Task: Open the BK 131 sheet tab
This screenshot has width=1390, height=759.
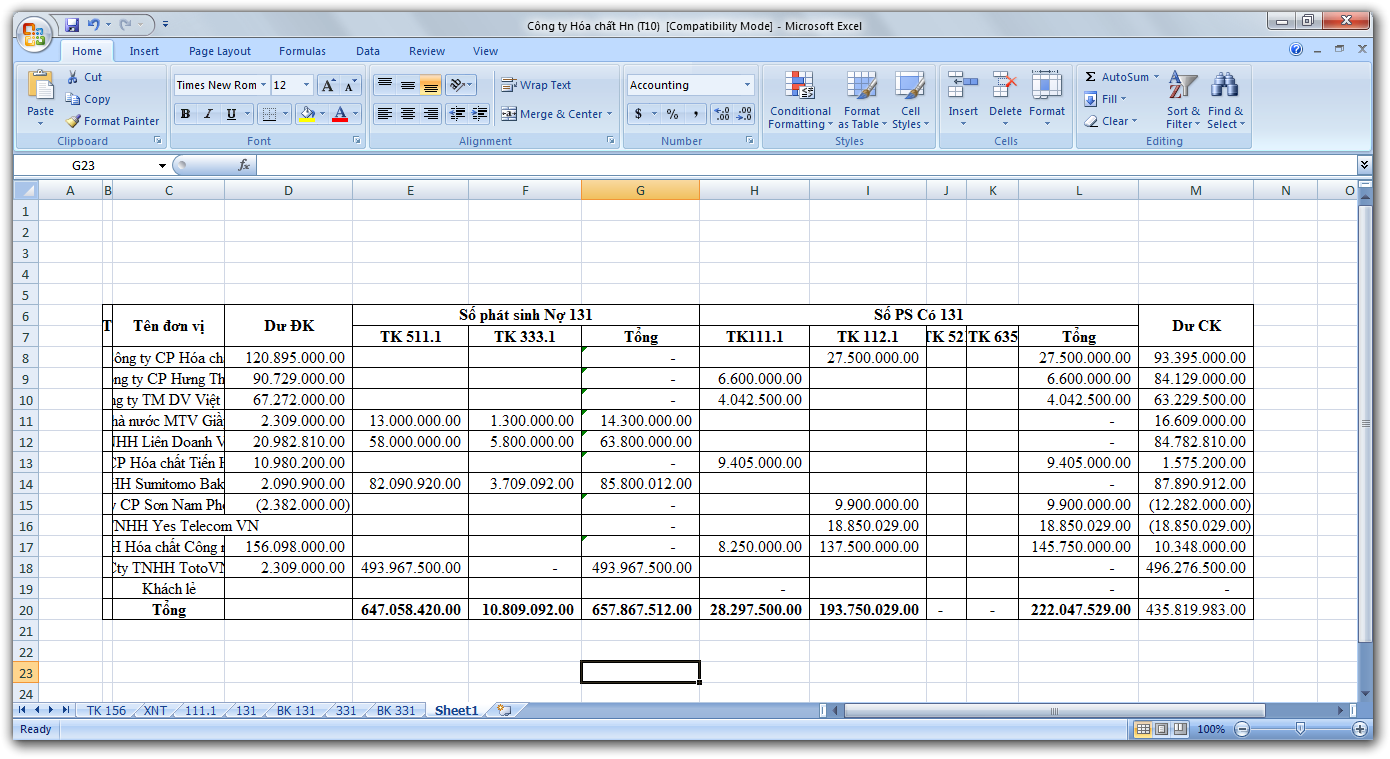Action: pyautogui.click(x=296, y=710)
